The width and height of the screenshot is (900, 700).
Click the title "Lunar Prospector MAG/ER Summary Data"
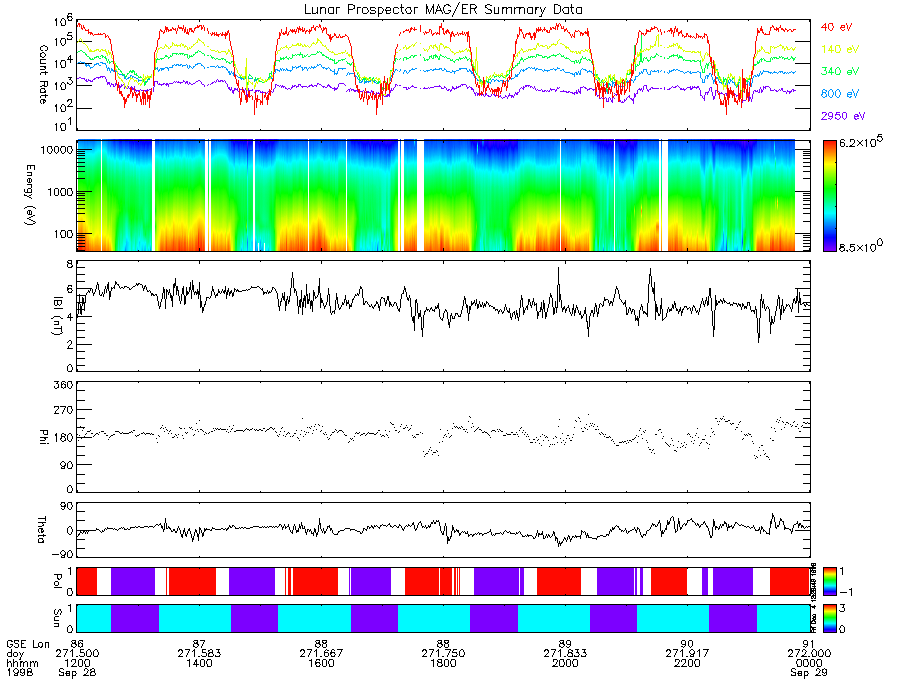tap(443, 9)
